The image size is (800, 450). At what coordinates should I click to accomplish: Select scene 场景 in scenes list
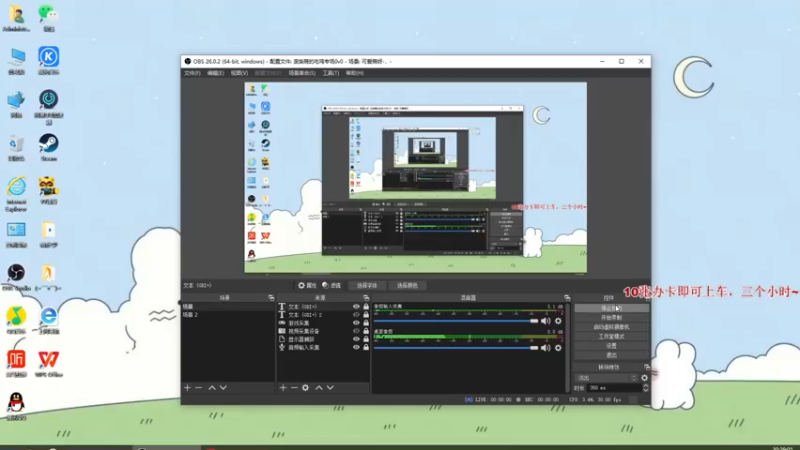point(227,307)
